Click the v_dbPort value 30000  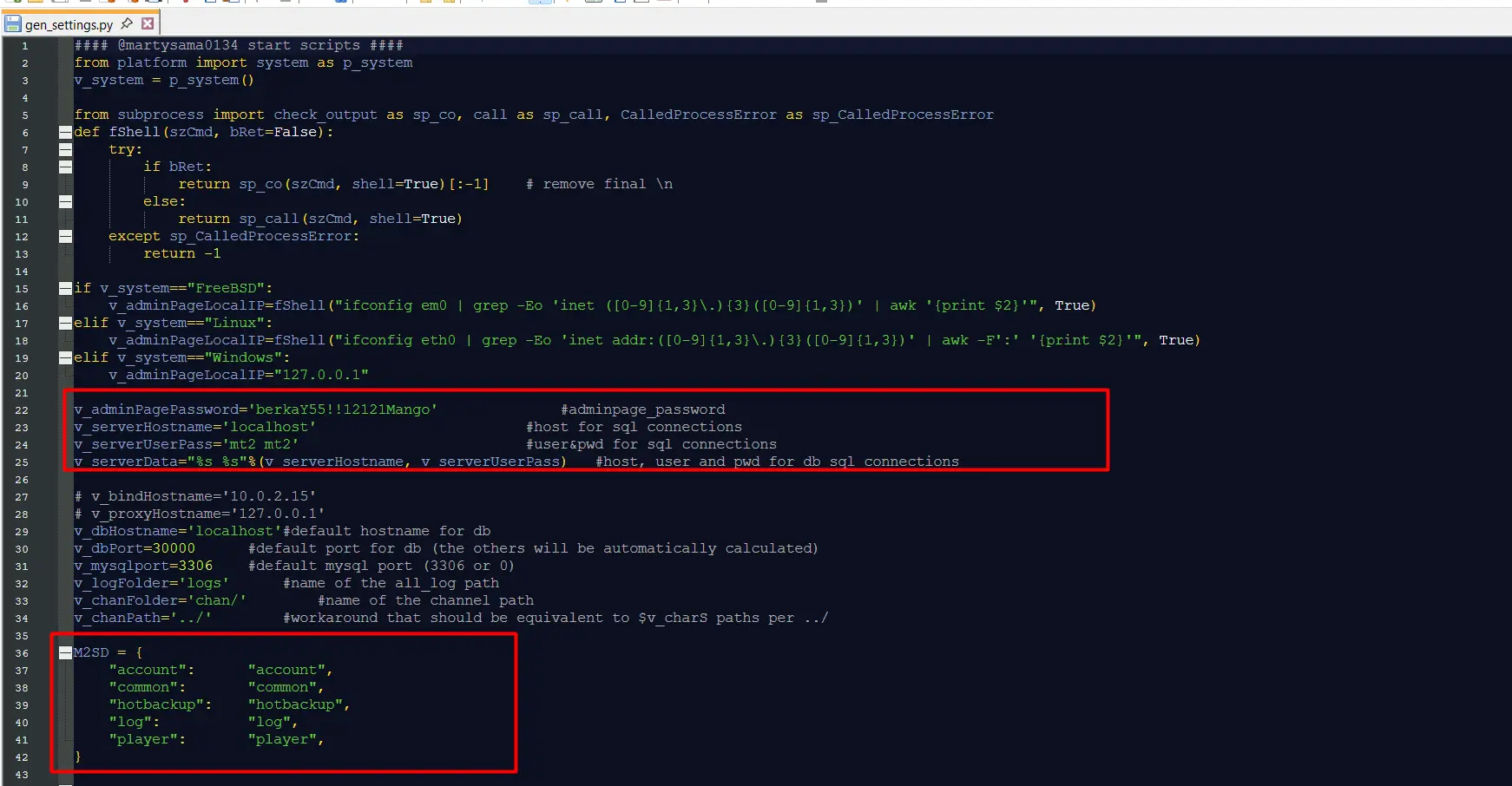tap(174, 548)
